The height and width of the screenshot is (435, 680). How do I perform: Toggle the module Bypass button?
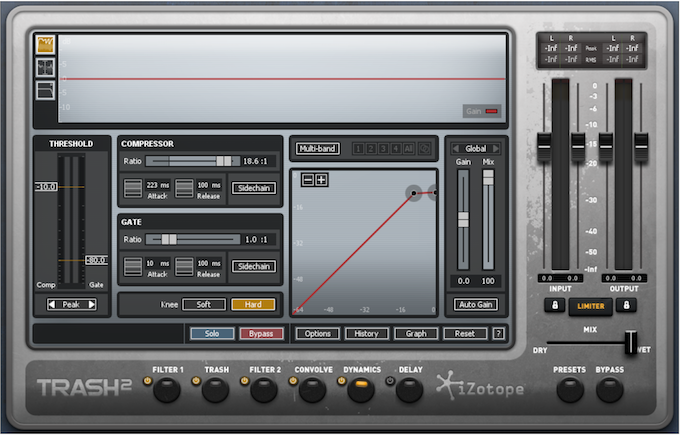pos(261,334)
